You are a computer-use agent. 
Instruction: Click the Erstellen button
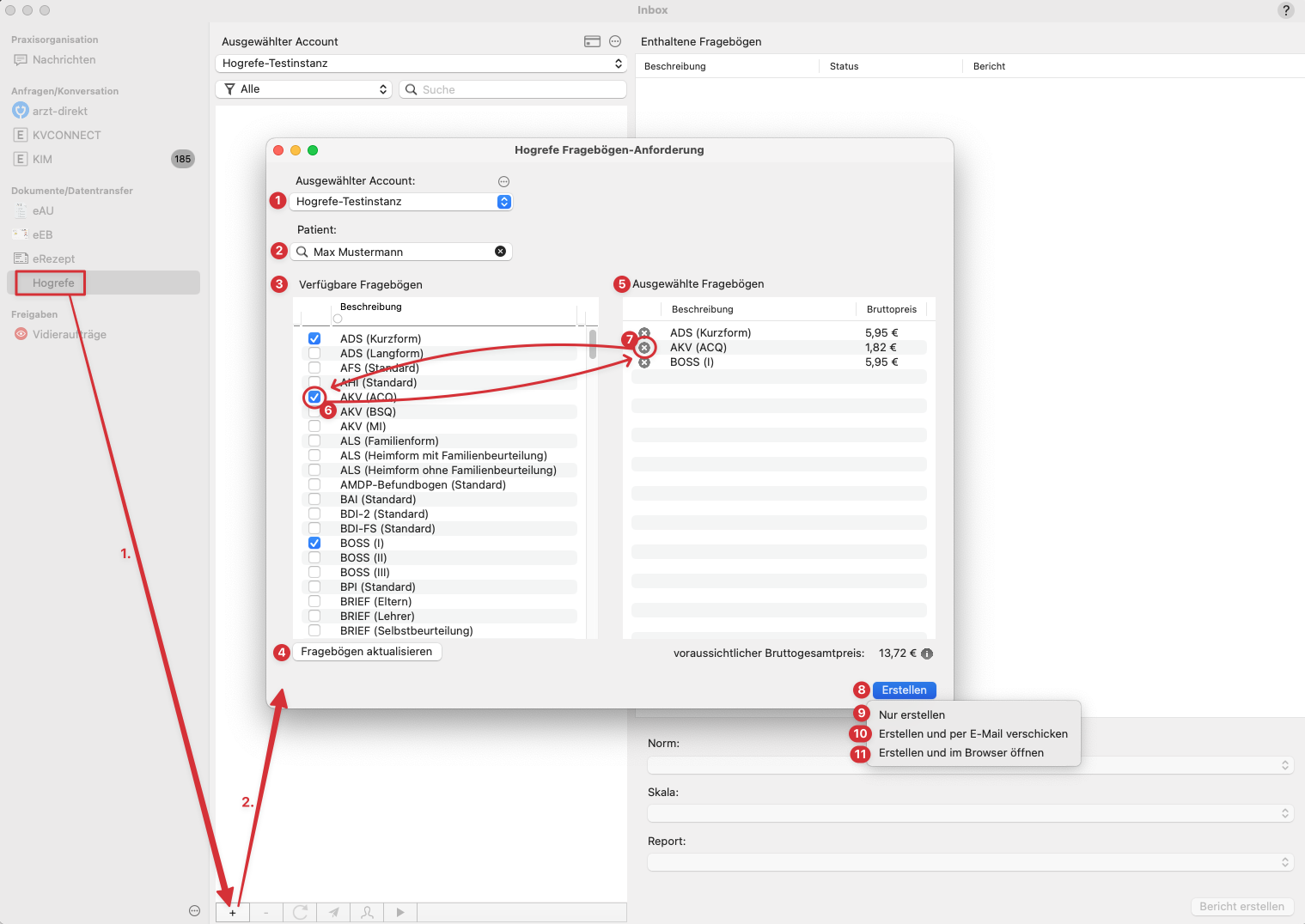coord(904,690)
